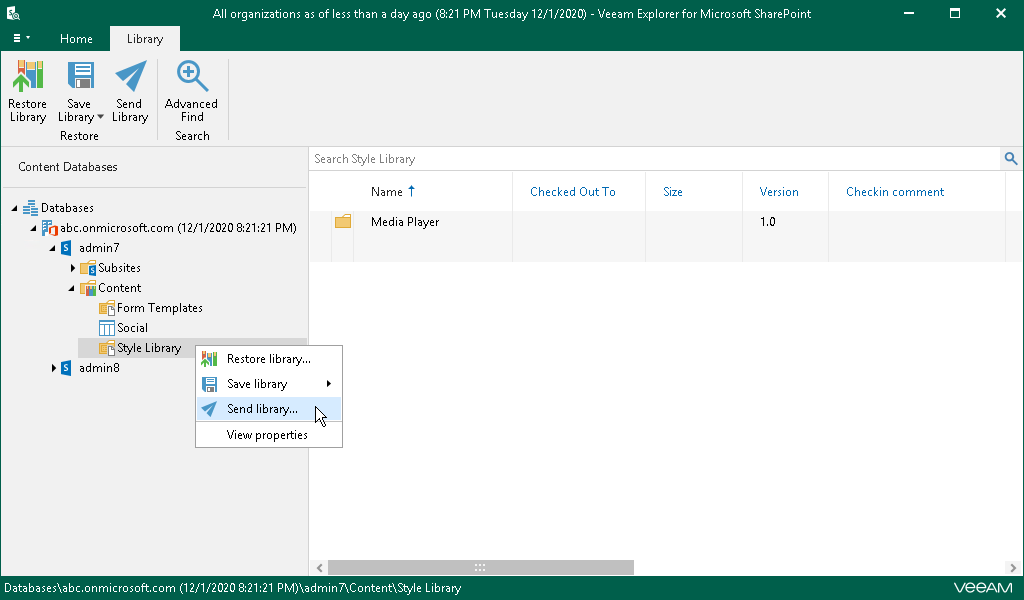1024x600 pixels.
Task: Collapse the Databases tree node
Action: coord(14,208)
